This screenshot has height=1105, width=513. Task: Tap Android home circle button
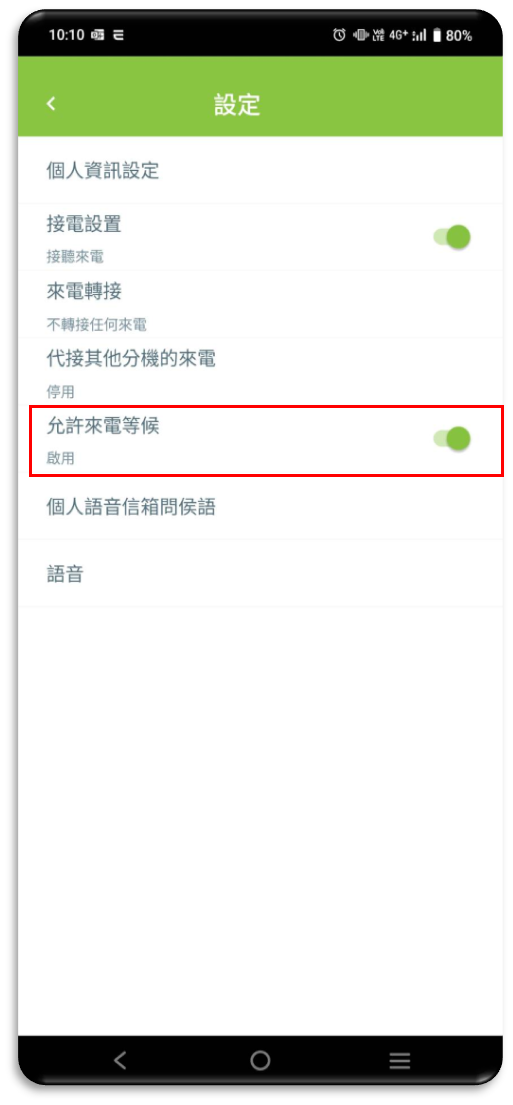pyautogui.click(x=260, y=1060)
